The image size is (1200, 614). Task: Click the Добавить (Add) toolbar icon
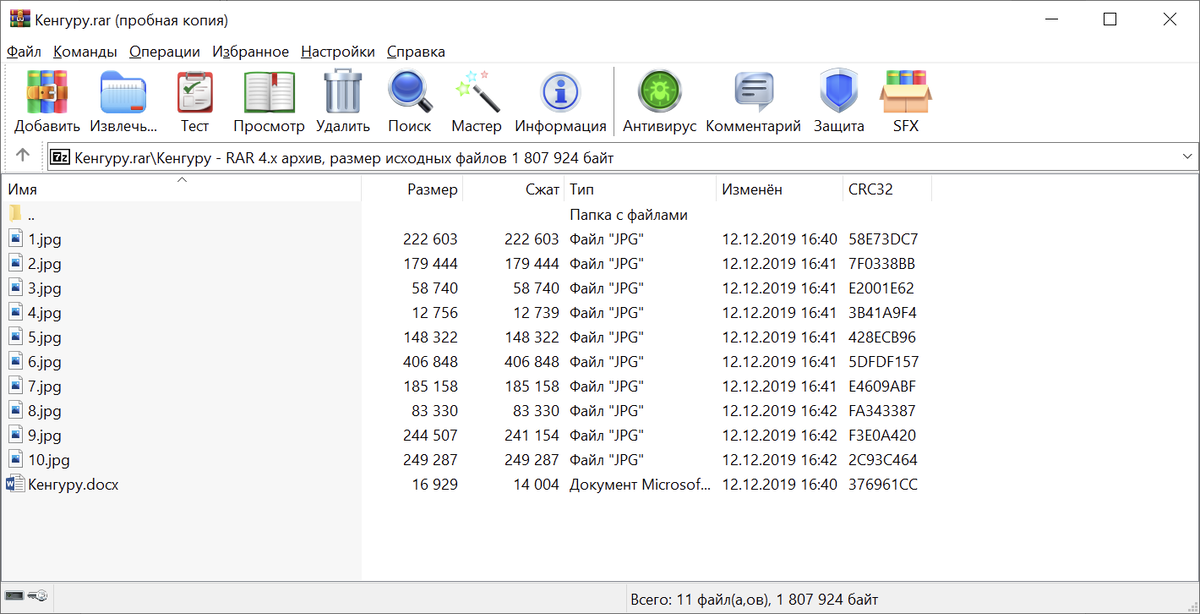(x=47, y=93)
